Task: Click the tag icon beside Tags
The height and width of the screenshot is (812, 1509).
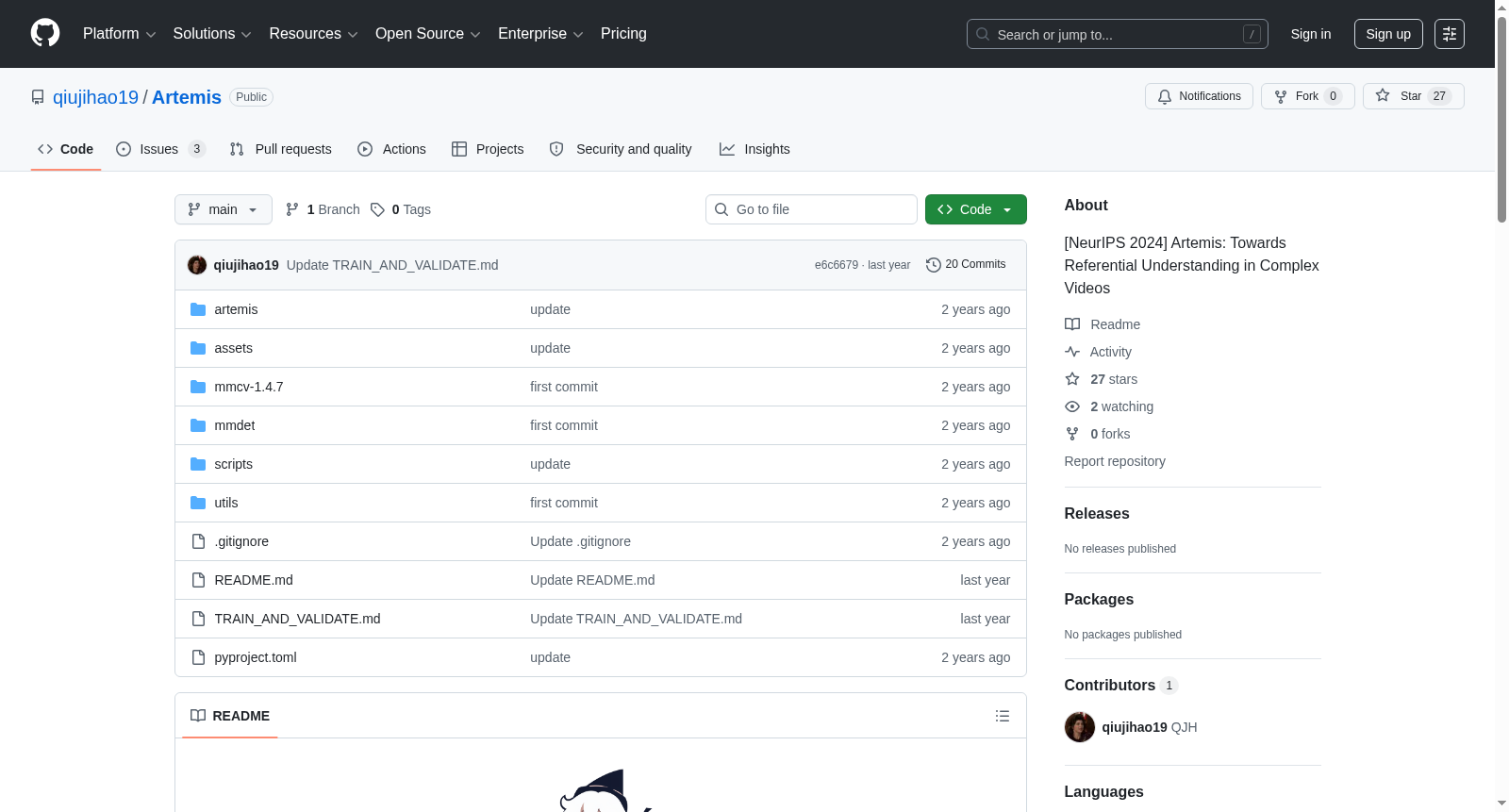Action: coord(377,209)
